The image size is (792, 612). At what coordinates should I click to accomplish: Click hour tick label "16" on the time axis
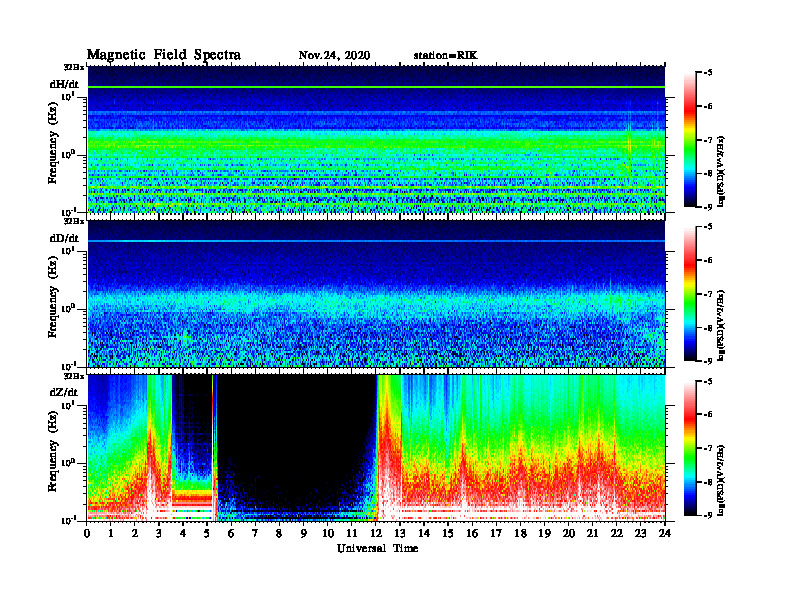[x=472, y=533]
